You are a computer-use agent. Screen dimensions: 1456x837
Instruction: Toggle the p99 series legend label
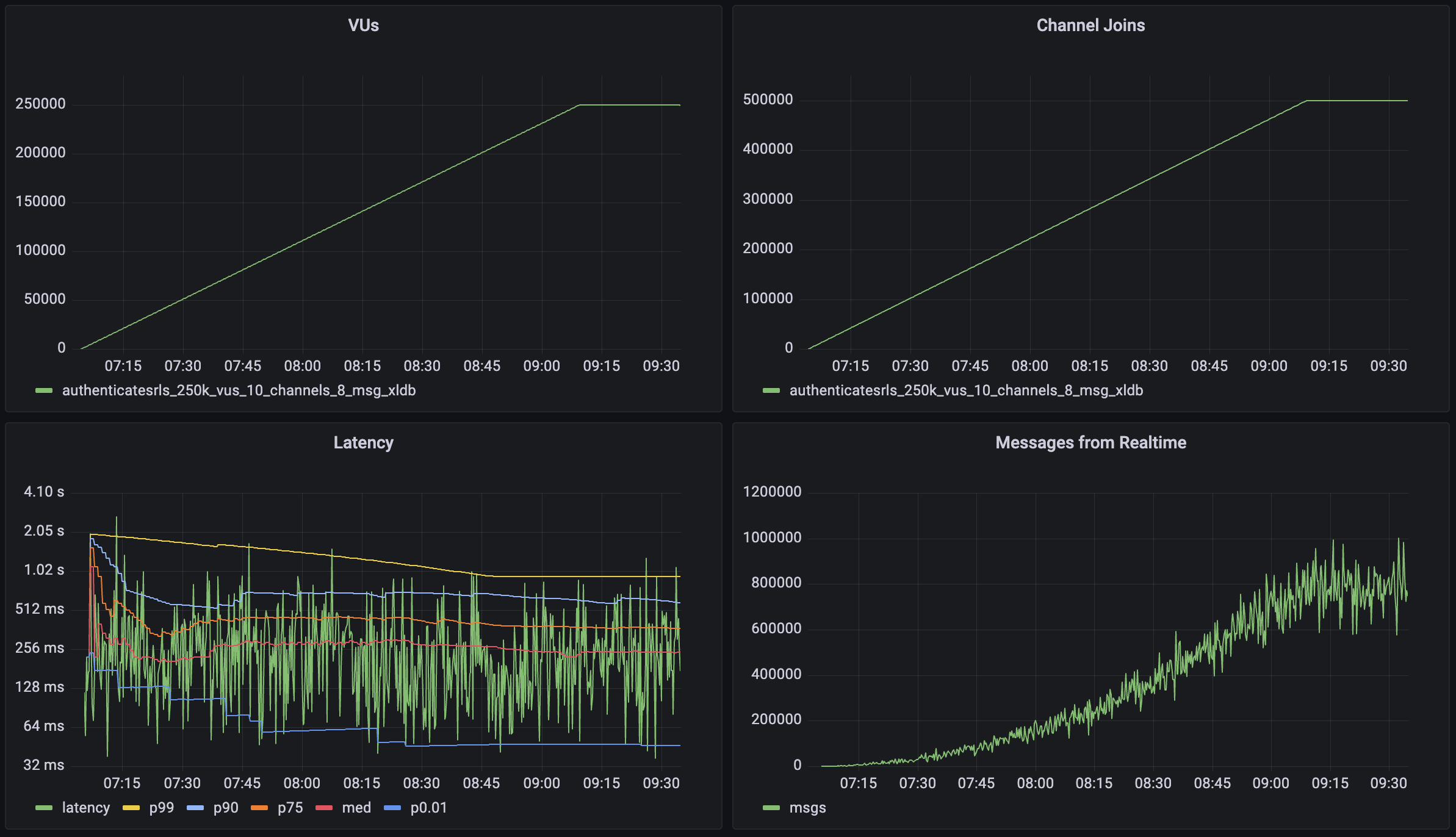(x=162, y=808)
